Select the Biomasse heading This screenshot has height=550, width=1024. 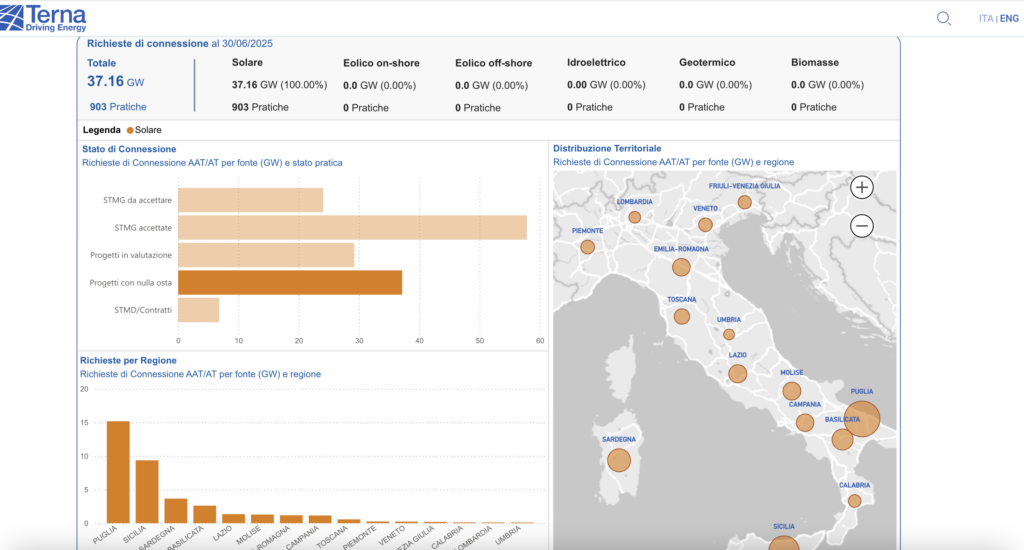tap(815, 63)
